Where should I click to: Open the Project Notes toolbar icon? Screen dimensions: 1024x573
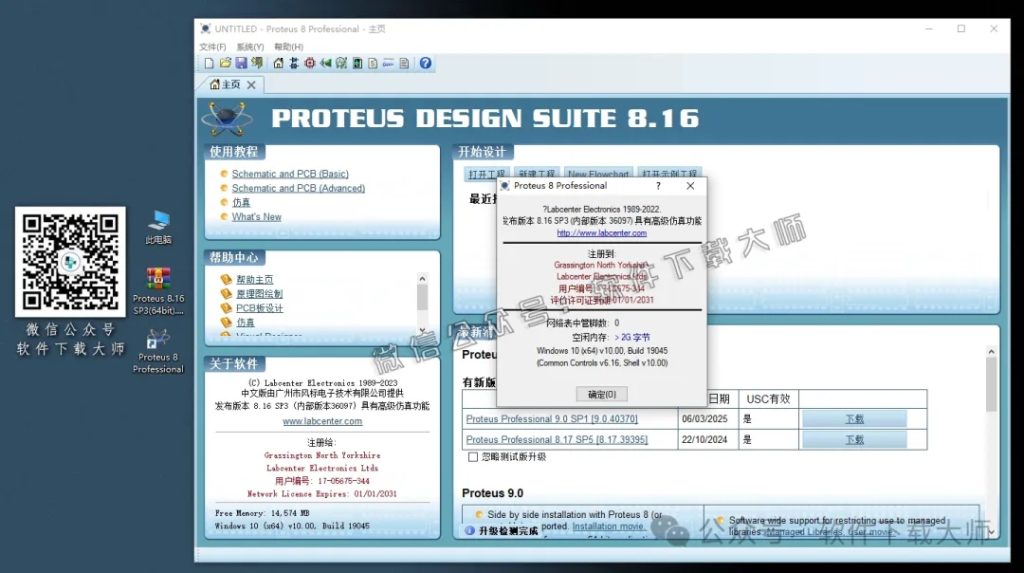[404, 63]
